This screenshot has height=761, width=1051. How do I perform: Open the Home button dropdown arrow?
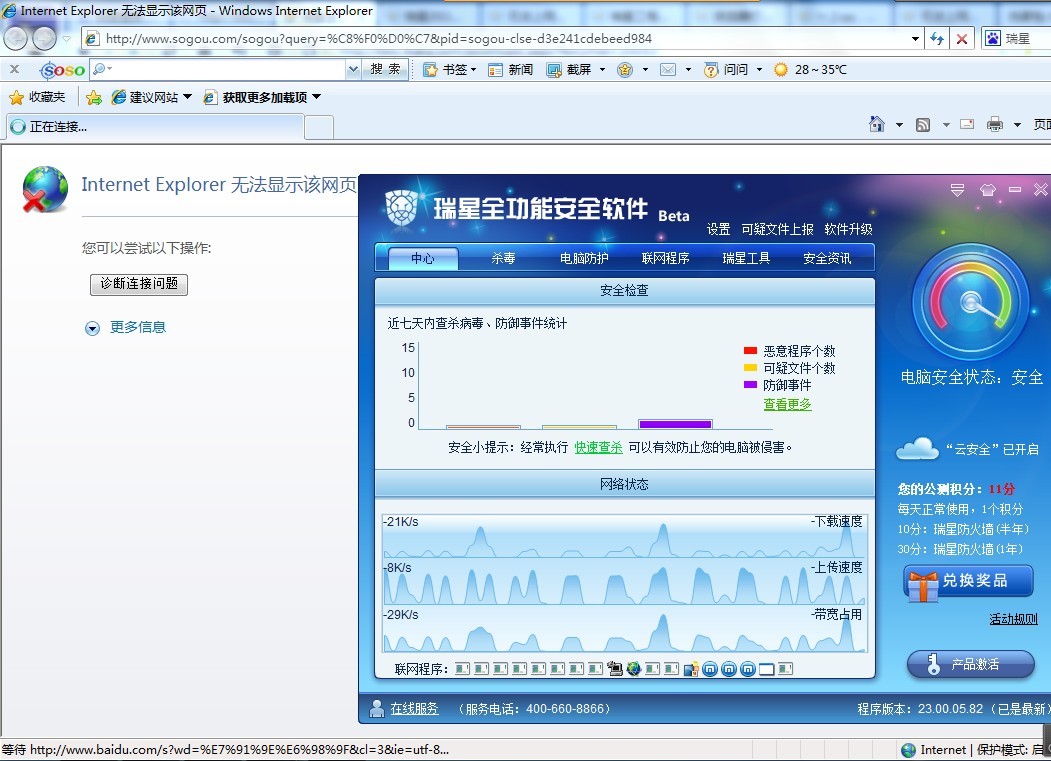(x=899, y=125)
